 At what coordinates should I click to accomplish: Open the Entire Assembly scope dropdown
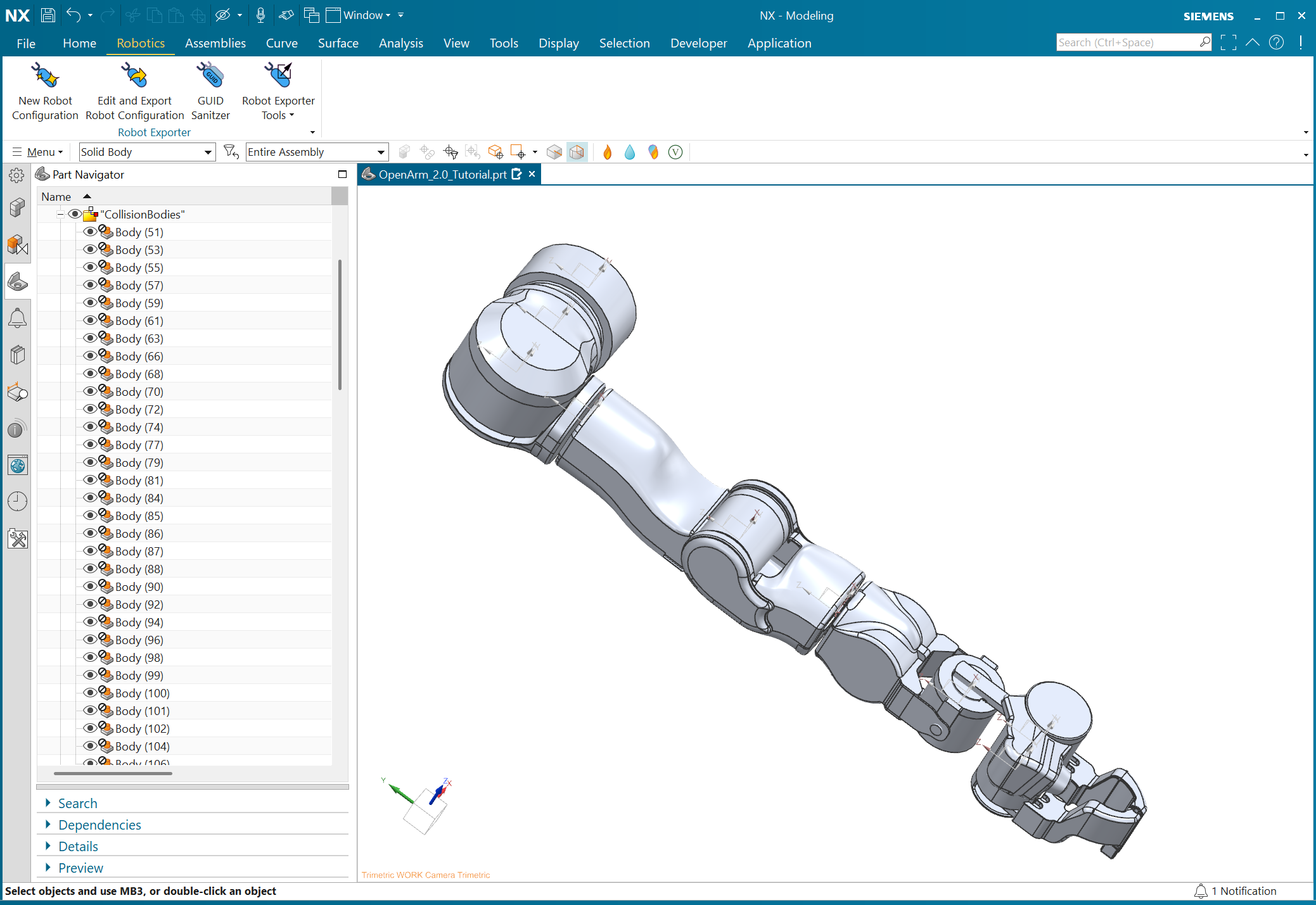[x=317, y=152]
